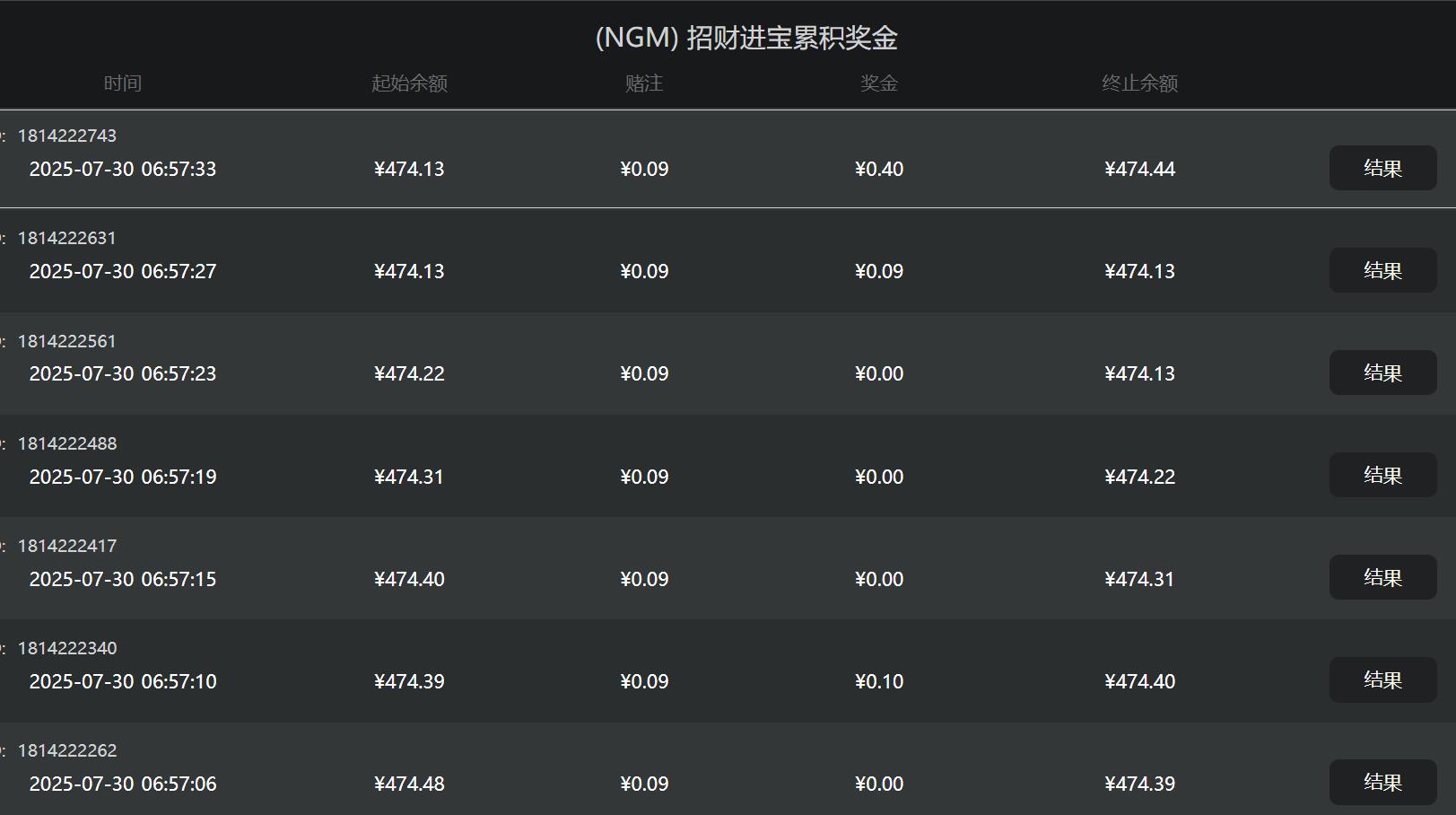Click the ¥0.10 prize value
Viewport: 1456px width, 815px height.
point(879,681)
